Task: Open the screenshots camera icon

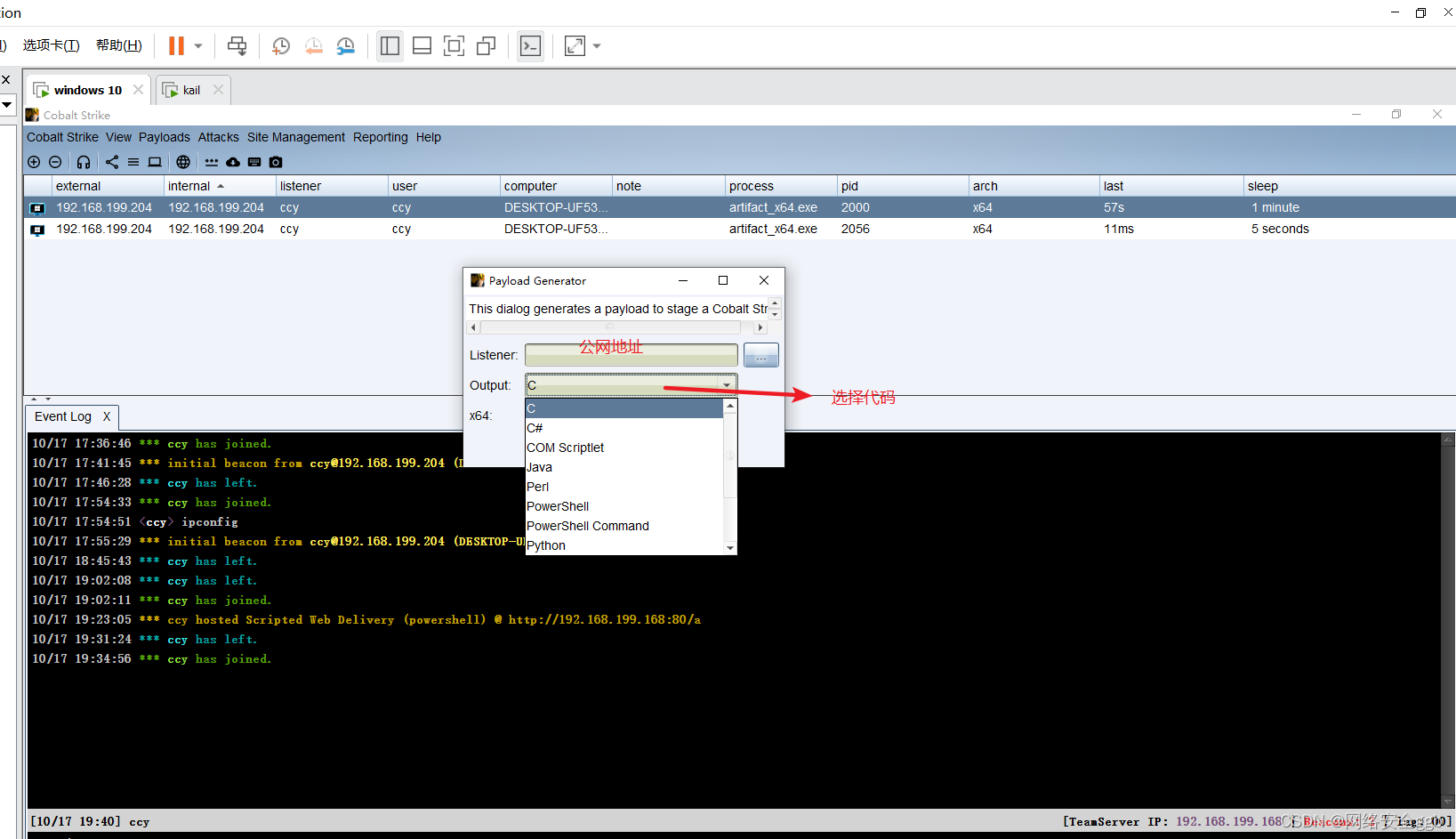Action: (276, 162)
